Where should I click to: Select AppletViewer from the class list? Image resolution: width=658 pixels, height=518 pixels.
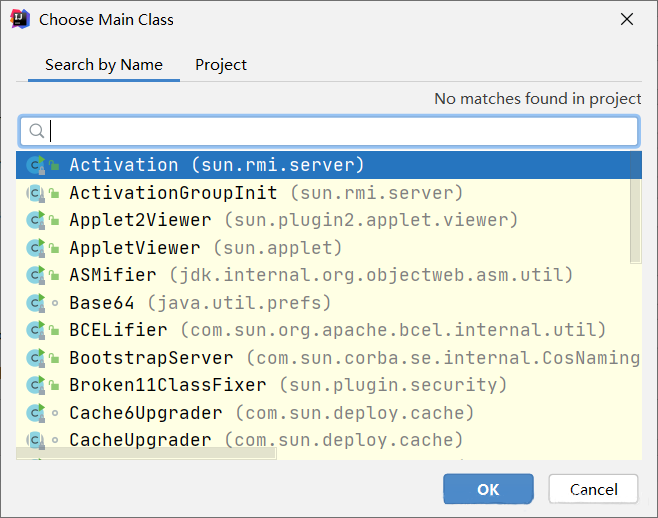click(x=135, y=247)
